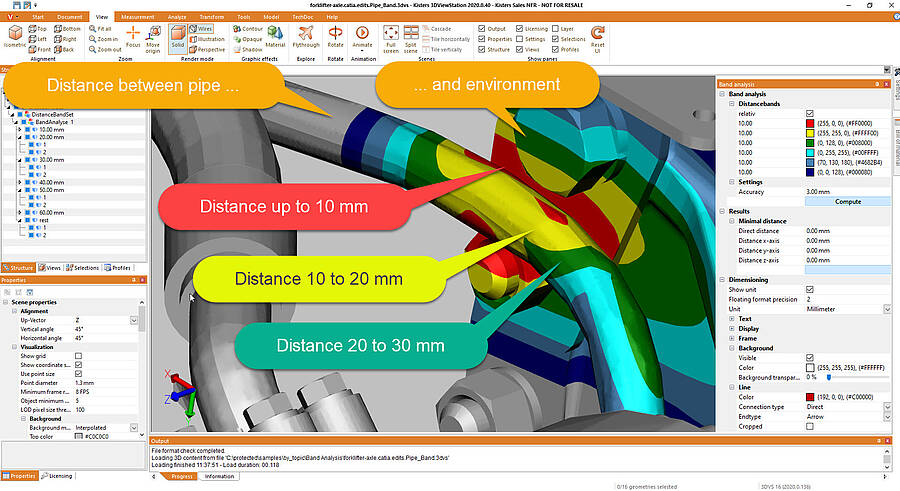Set the view alignment to Top
Image resolution: width=900 pixels, height=491 pixels.
point(38,29)
